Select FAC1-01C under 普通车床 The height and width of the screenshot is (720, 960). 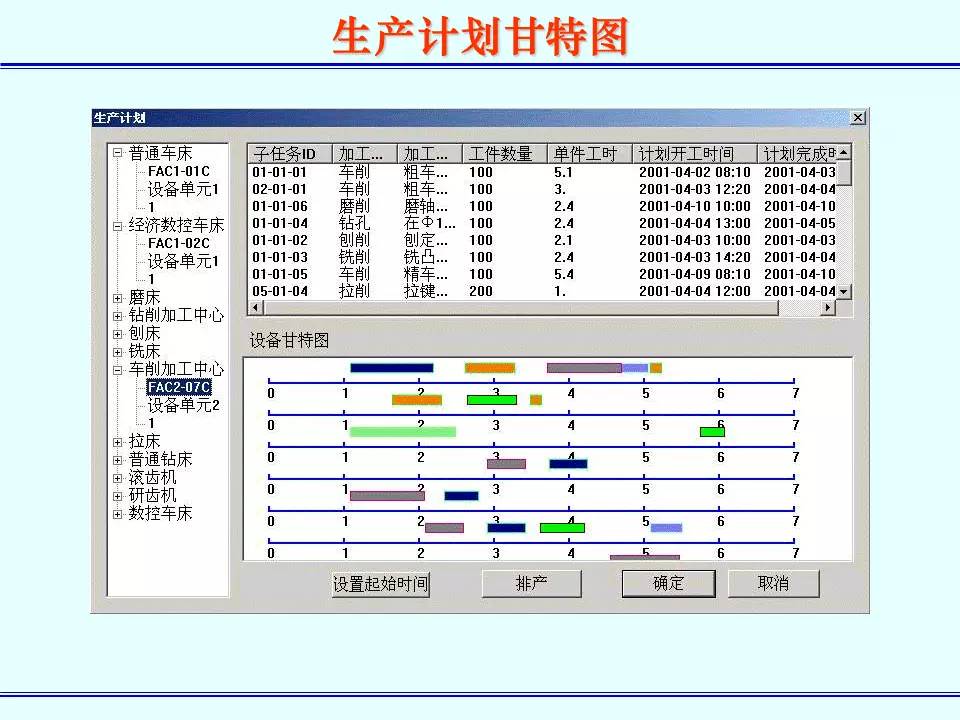(x=178, y=172)
